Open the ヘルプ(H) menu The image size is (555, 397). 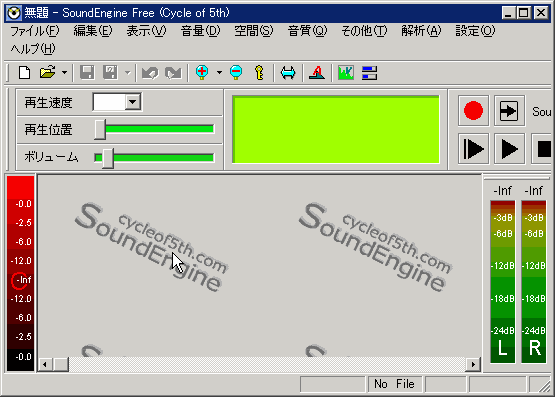coord(33,49)
